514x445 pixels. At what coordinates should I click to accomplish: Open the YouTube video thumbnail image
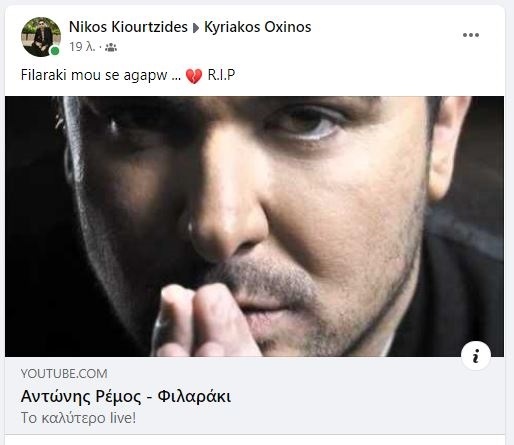point(254,226)
